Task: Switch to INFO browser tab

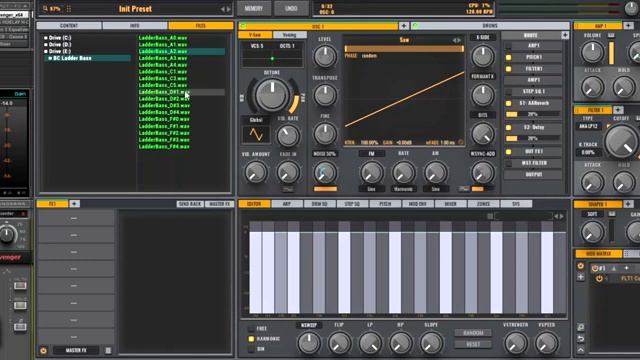Action: (135, 26)
